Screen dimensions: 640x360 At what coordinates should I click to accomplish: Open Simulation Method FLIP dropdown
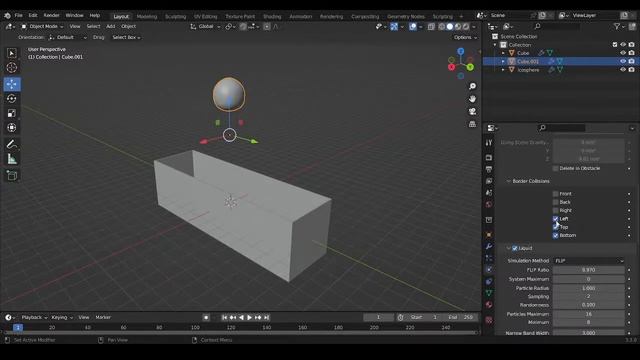pos(589,261)
